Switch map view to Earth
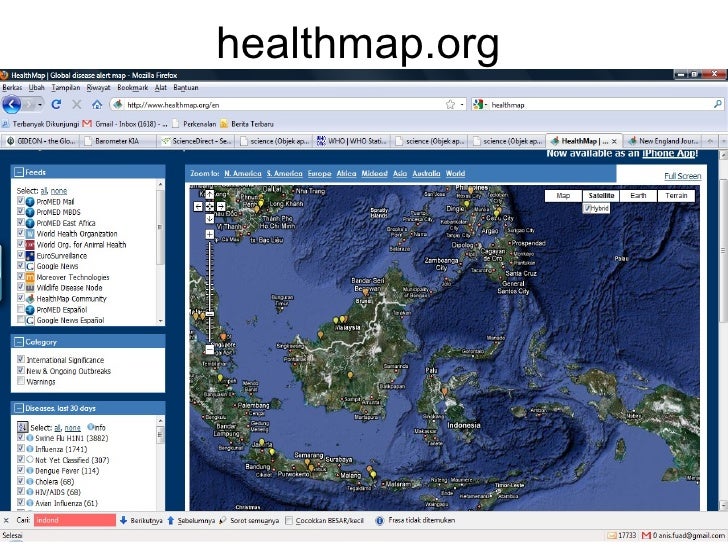This screenshot has width=728, height=546. click(638, 195)
